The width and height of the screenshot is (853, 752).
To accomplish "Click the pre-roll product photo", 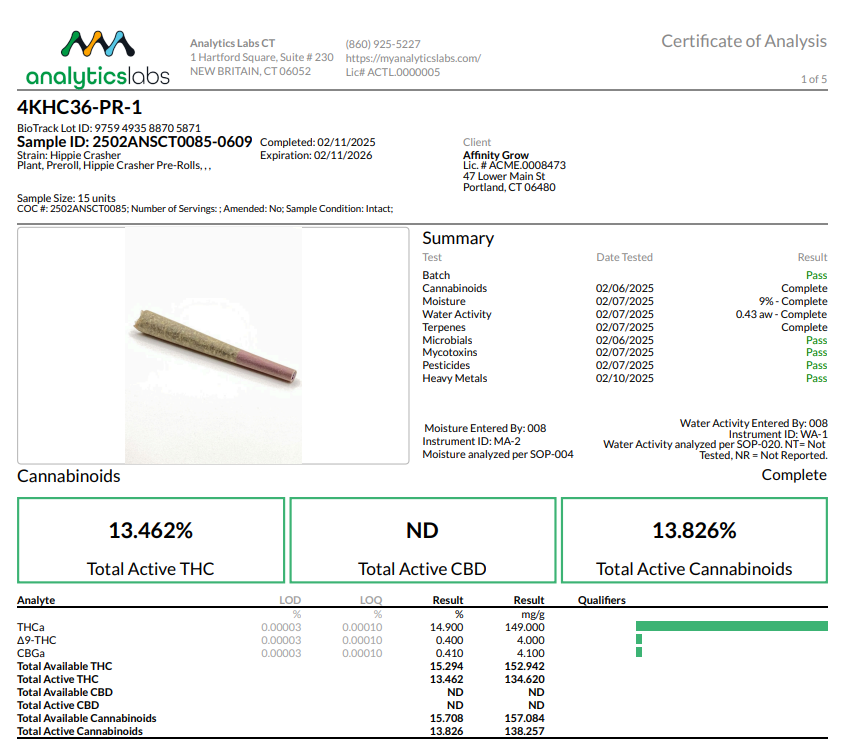I will (x=214, y=344).
